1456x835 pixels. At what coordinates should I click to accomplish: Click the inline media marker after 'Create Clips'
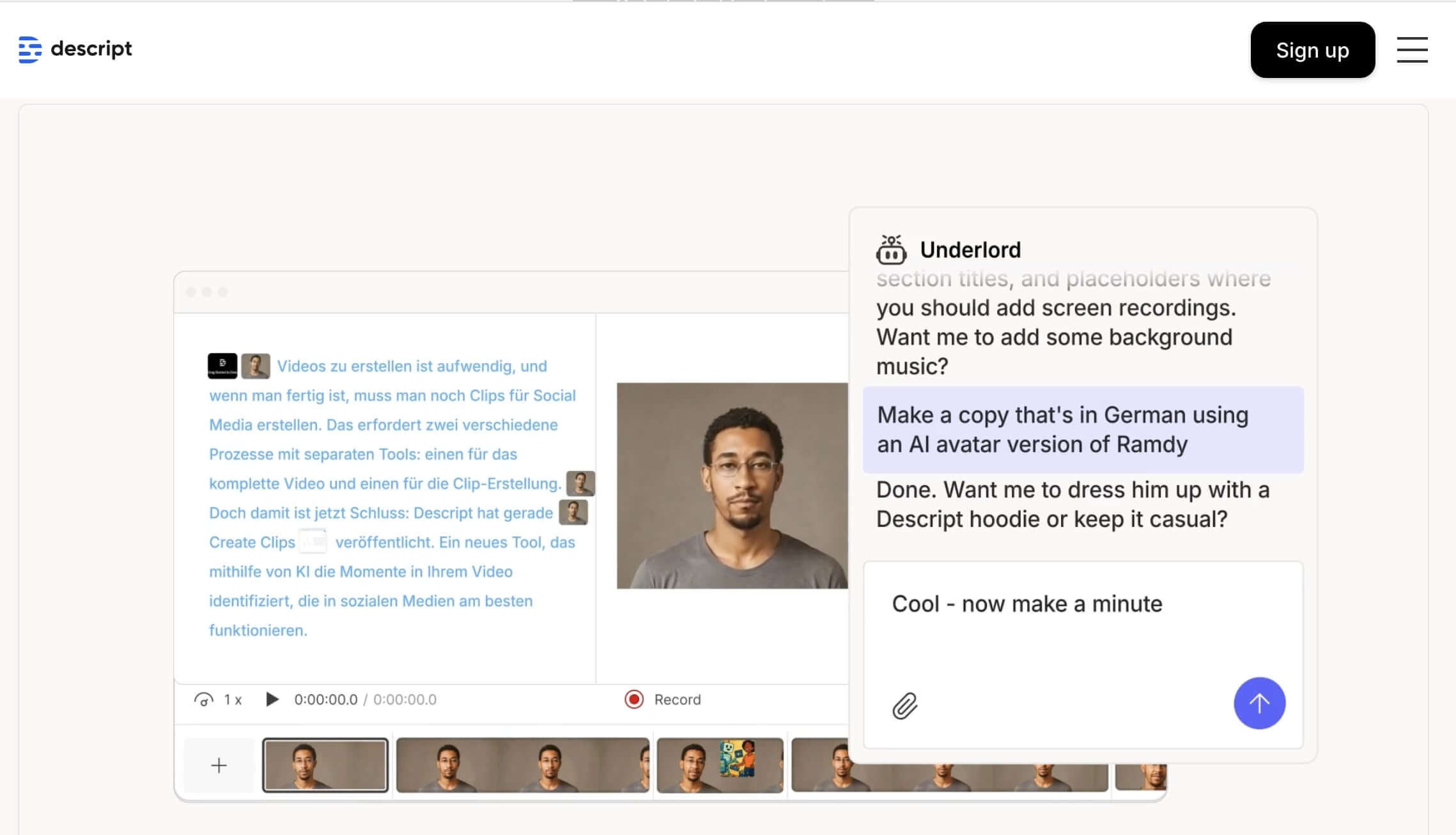coord(313,542)
